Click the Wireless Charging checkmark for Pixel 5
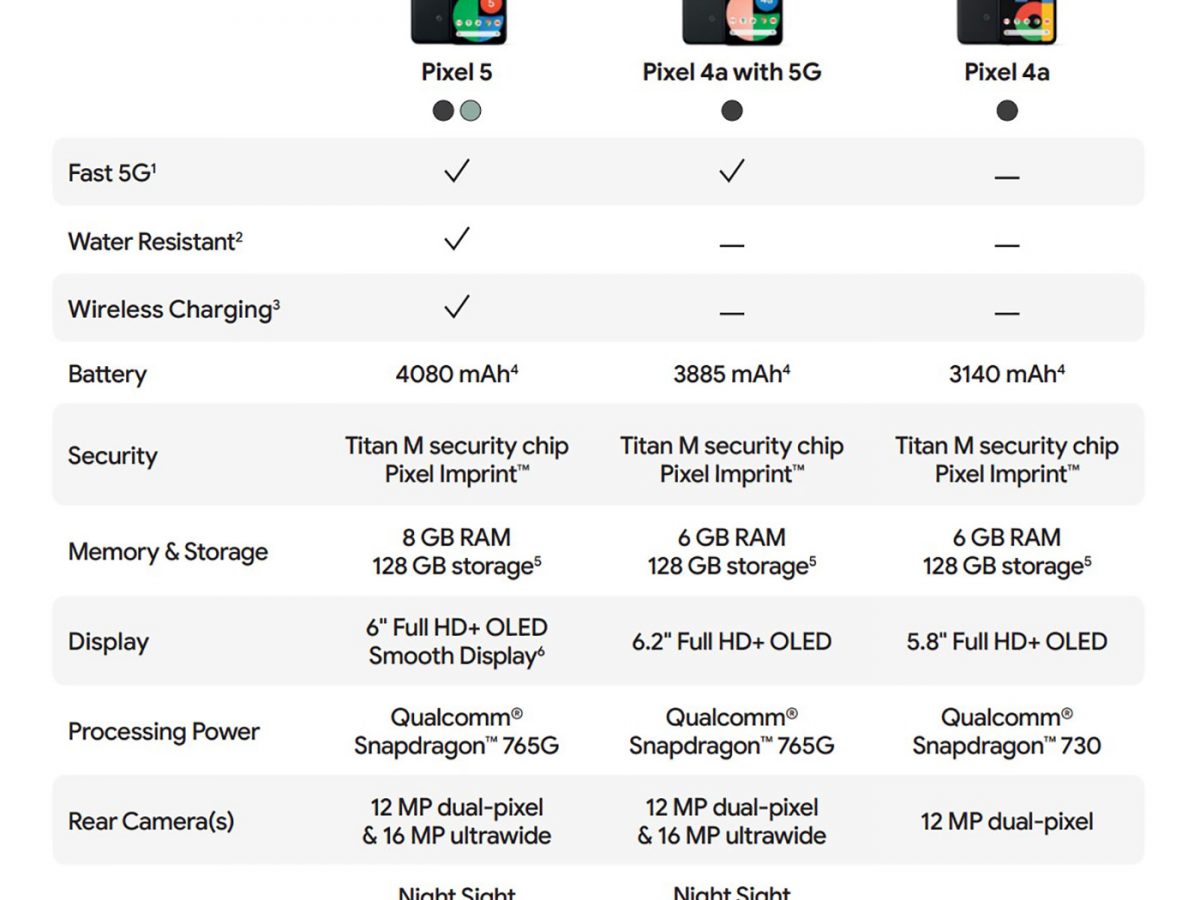Screen dimensions: 1200x900 (457, 307)
